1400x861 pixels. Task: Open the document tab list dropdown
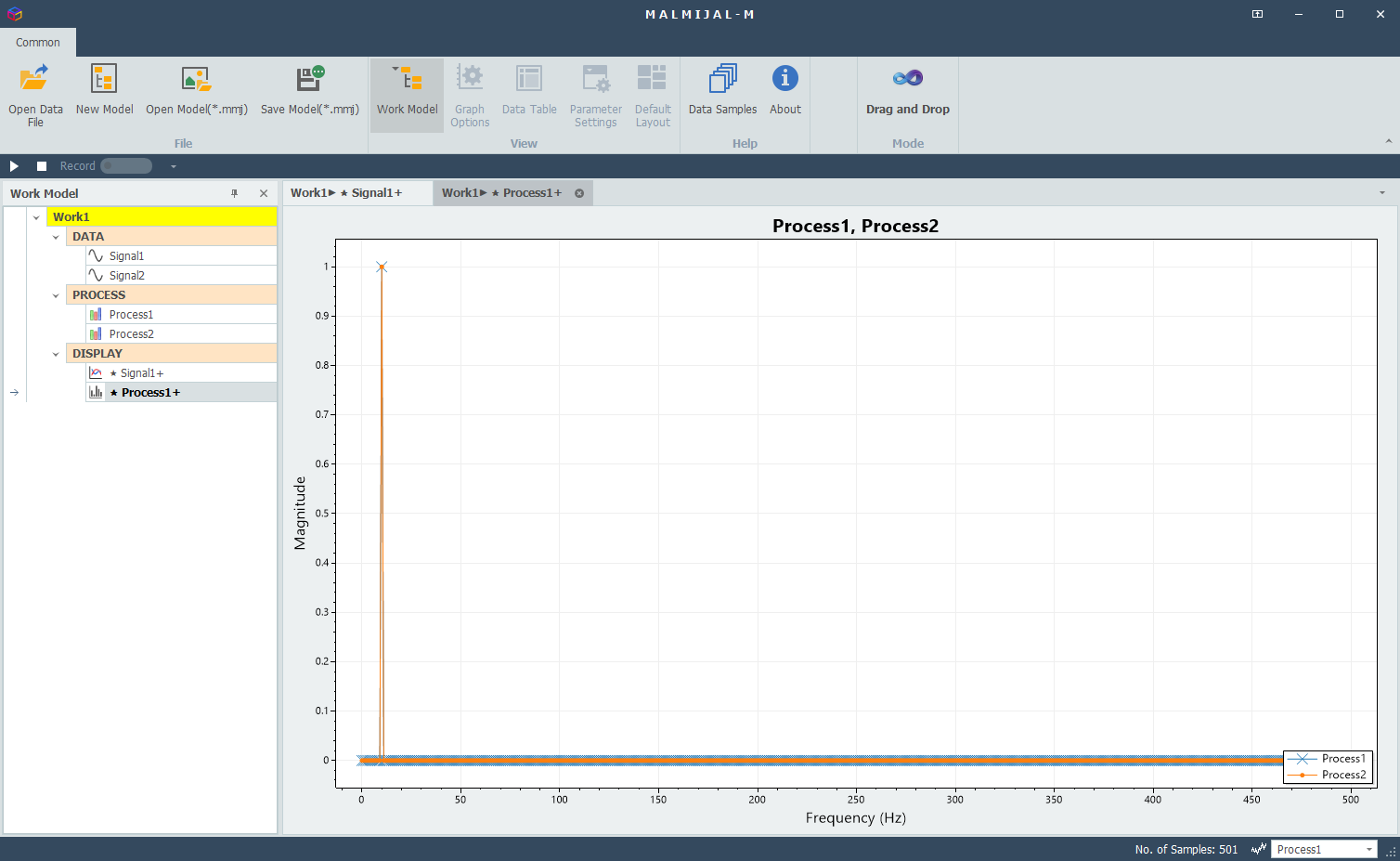[1381, 193]
